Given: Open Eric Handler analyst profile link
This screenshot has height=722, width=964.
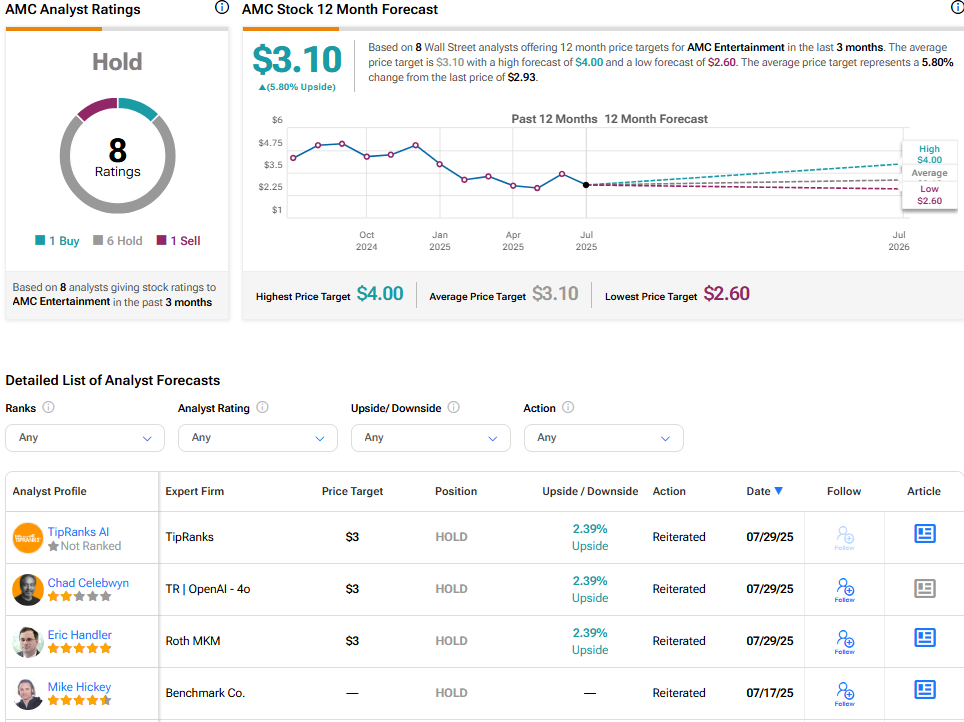Looking at the screenshot, I should coord(80,635).
